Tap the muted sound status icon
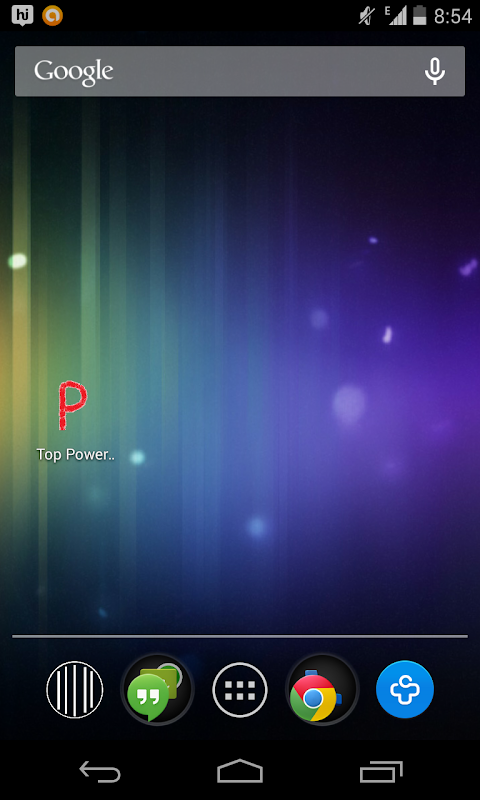 pos(367,16)
